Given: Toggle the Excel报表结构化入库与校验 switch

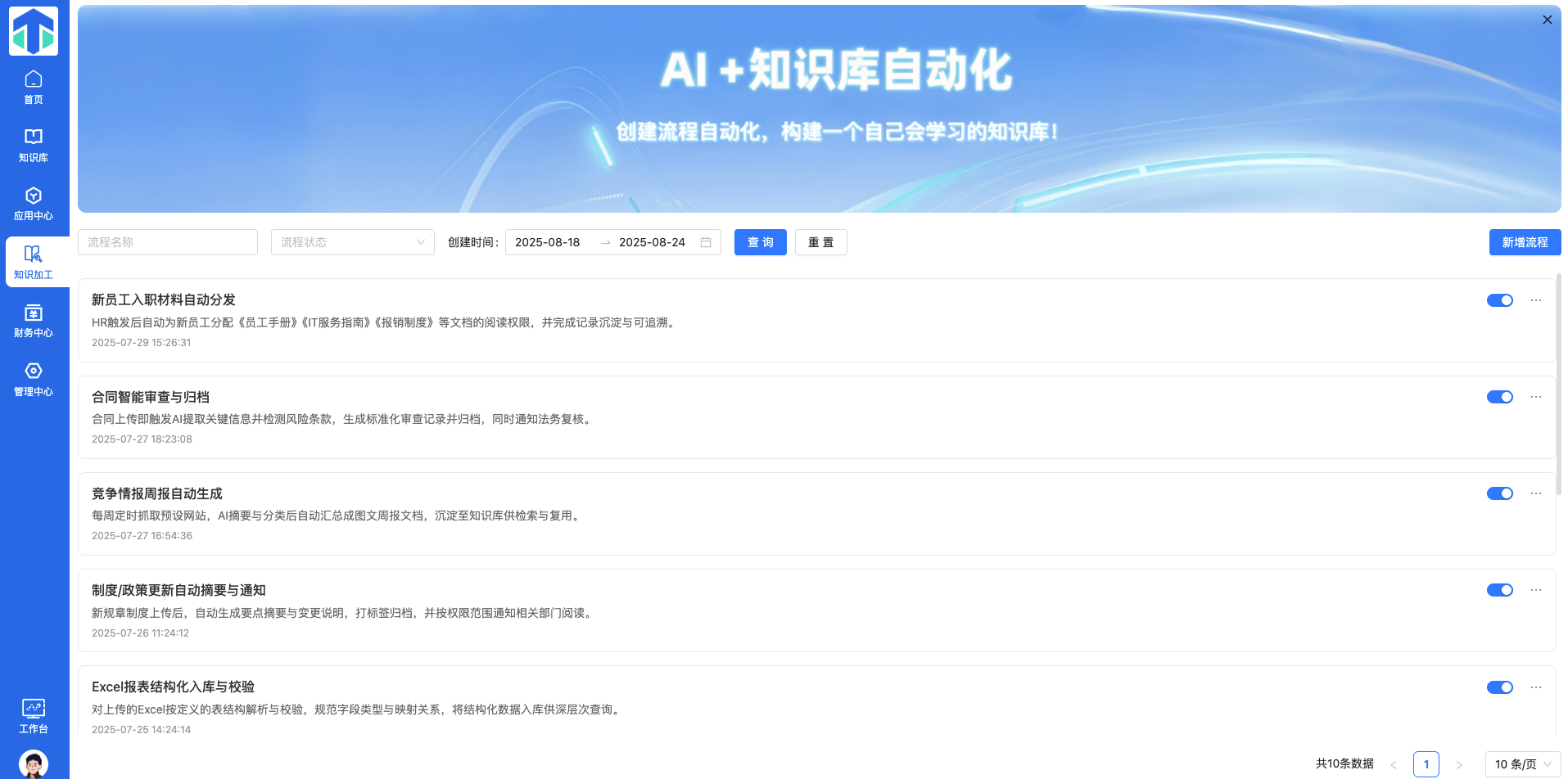Looking at the screenshot, I should coord(1500,687).
